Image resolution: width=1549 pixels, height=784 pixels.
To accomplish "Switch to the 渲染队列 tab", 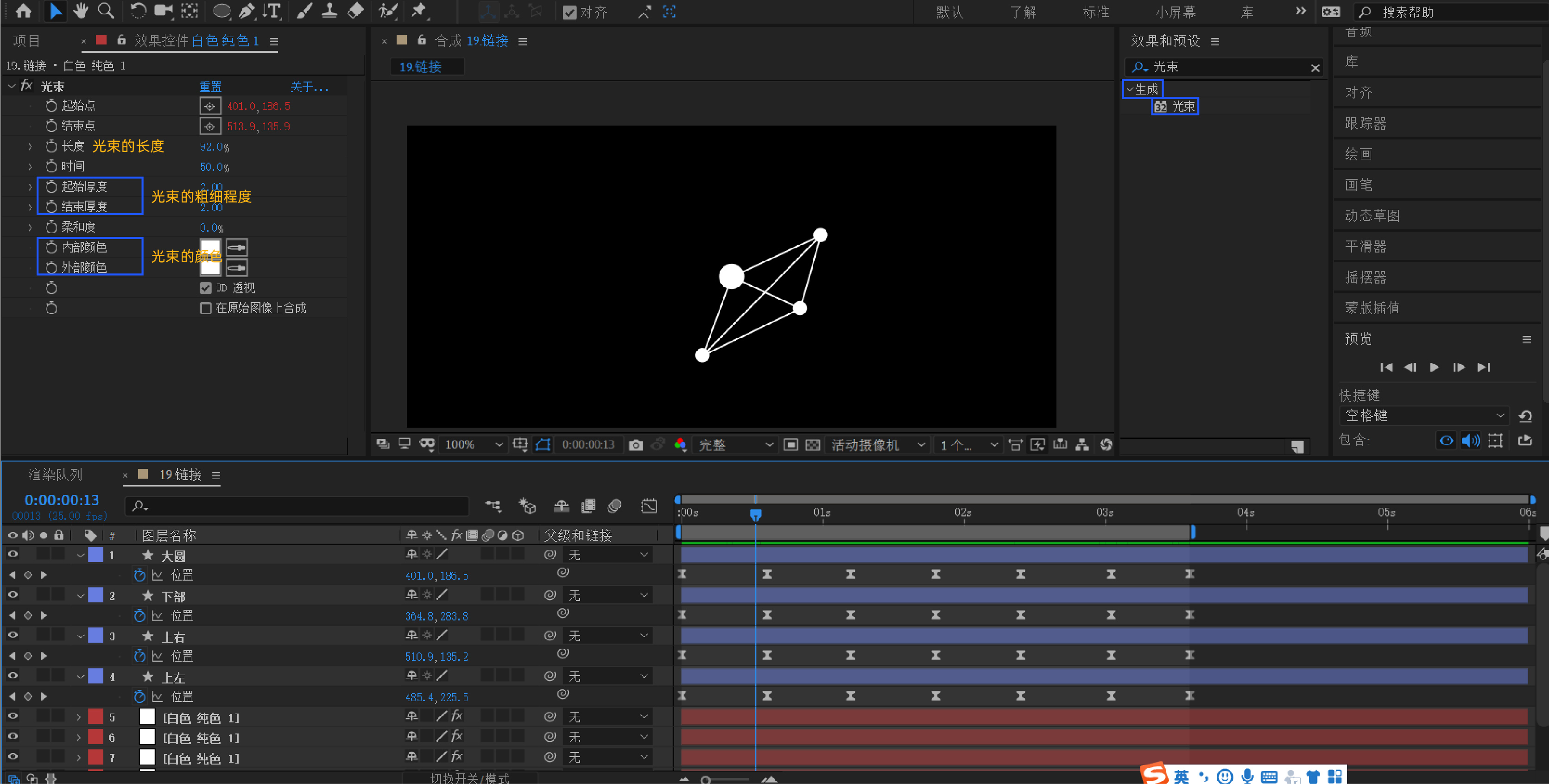I will click(x=55, y=475).
